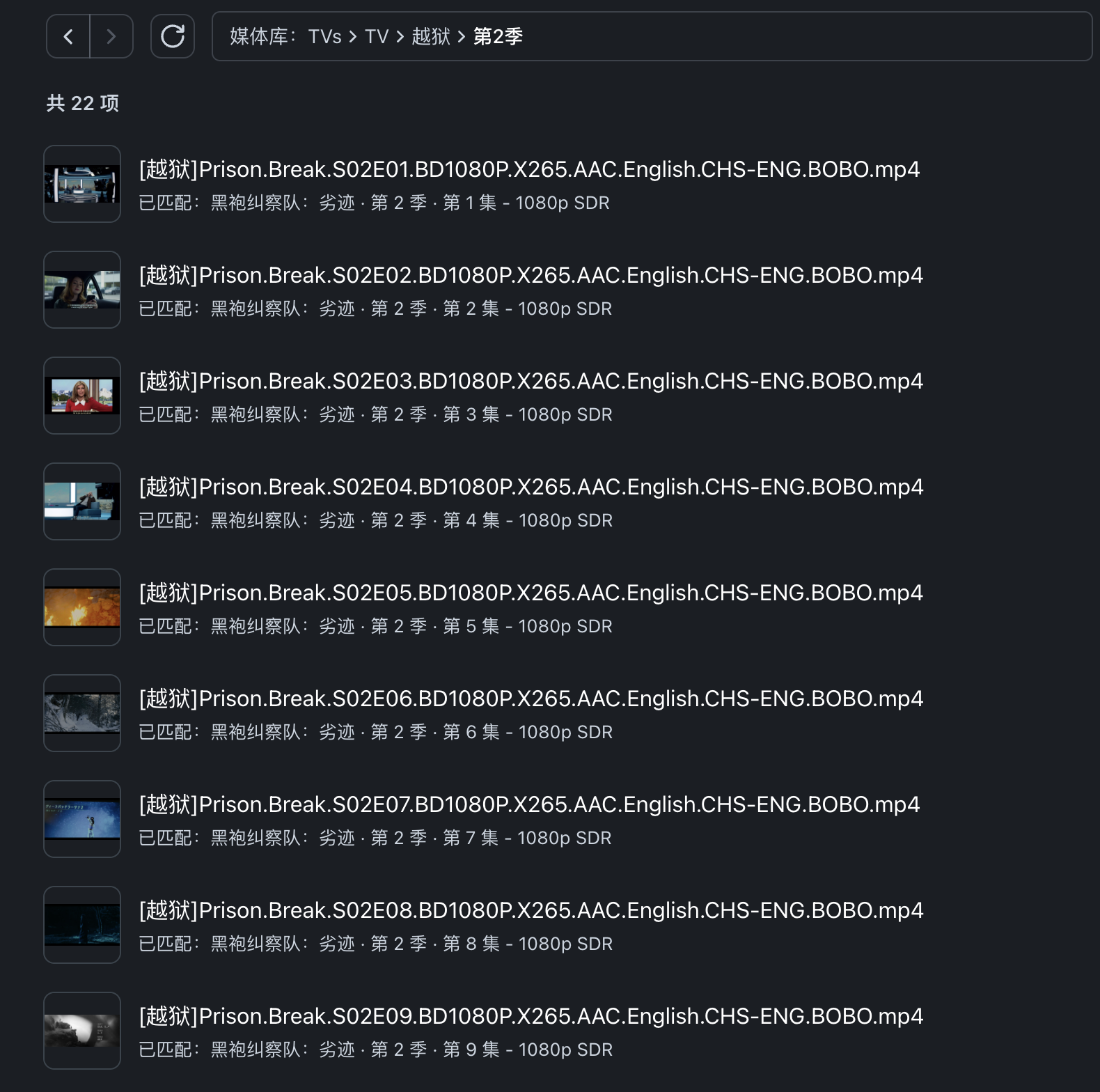Open the S02E05 episode thumbnail

[x=82, y=607]
